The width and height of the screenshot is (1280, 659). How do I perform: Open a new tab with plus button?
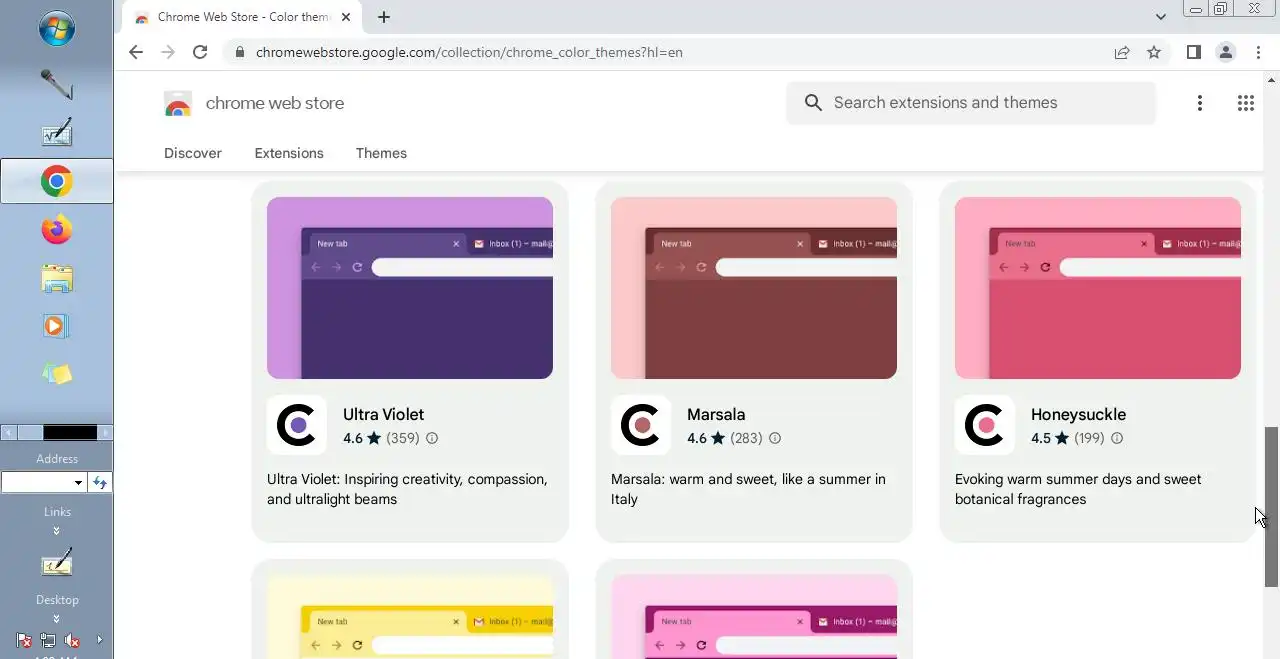click(384, 17)
